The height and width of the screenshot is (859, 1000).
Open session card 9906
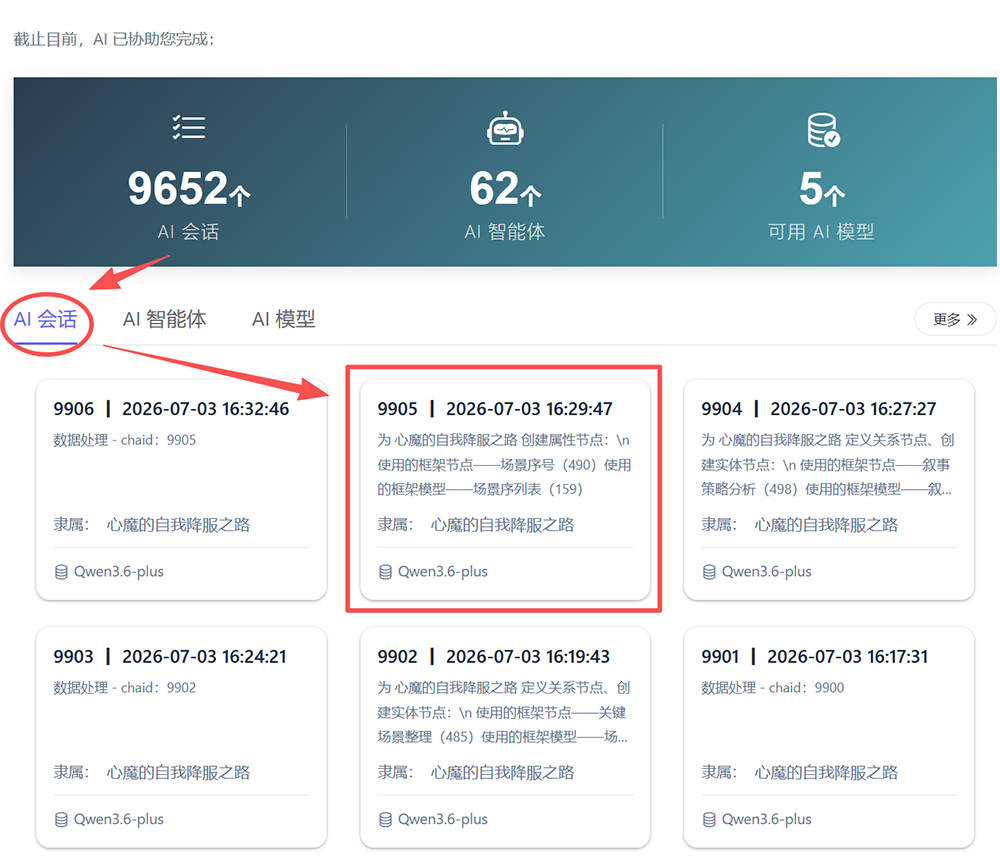(181, 489)
